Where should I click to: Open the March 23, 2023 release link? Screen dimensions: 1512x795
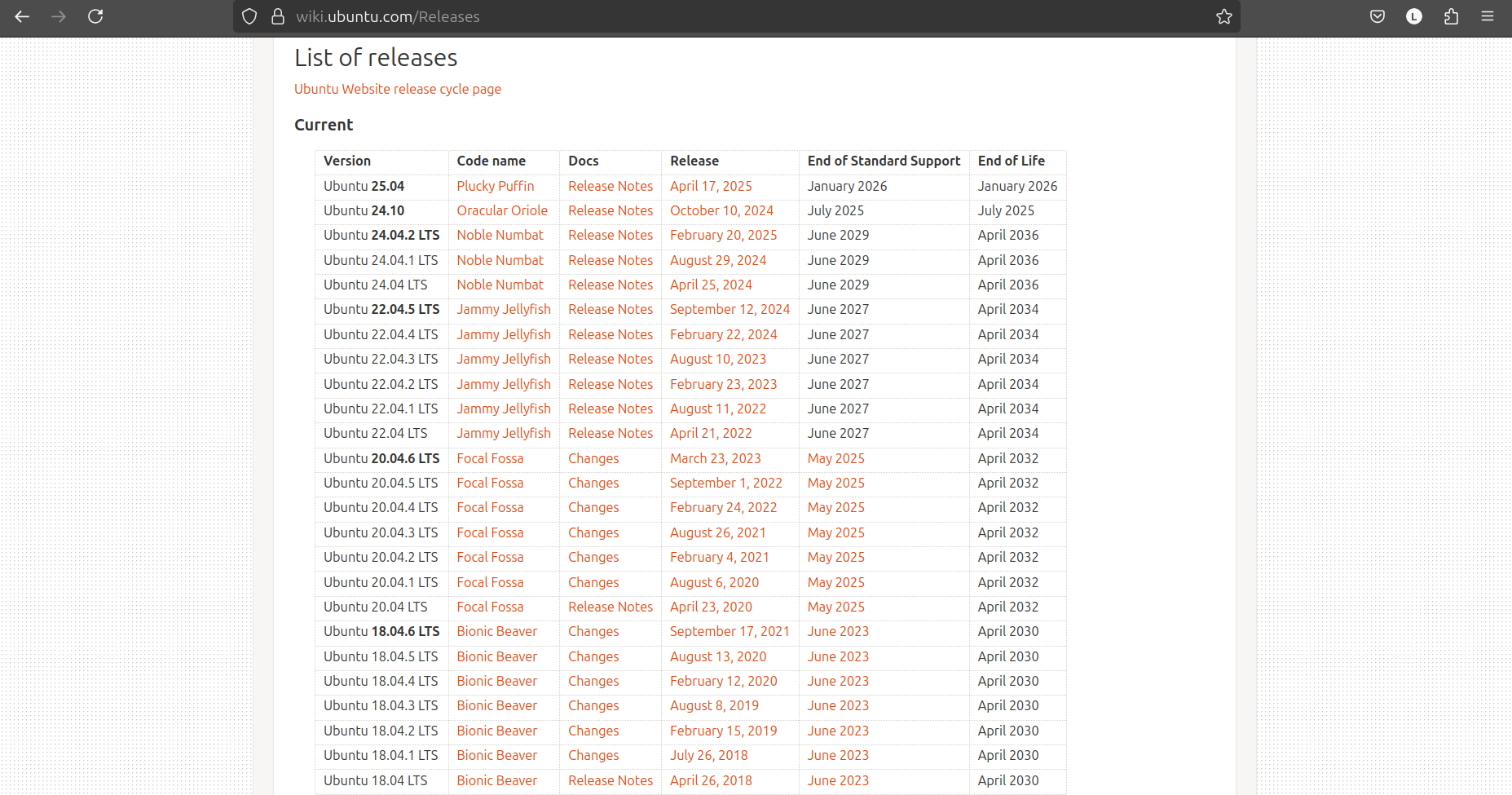(x=716, y=458)
